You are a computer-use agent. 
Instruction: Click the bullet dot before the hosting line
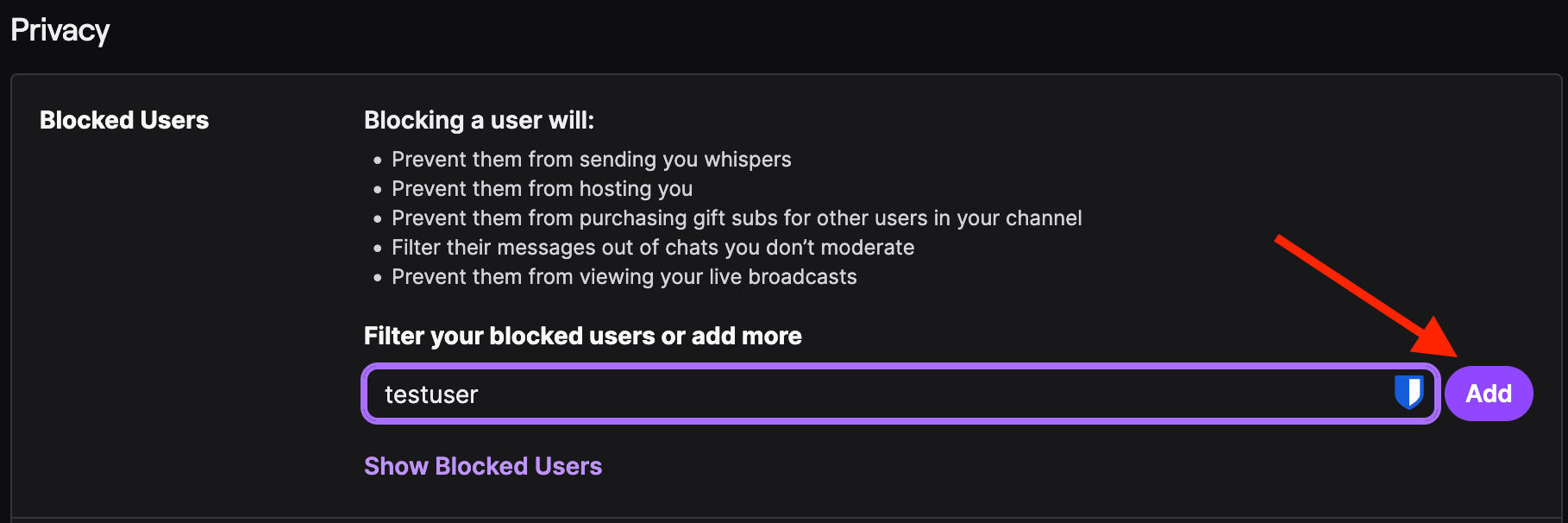click(377, 190)
